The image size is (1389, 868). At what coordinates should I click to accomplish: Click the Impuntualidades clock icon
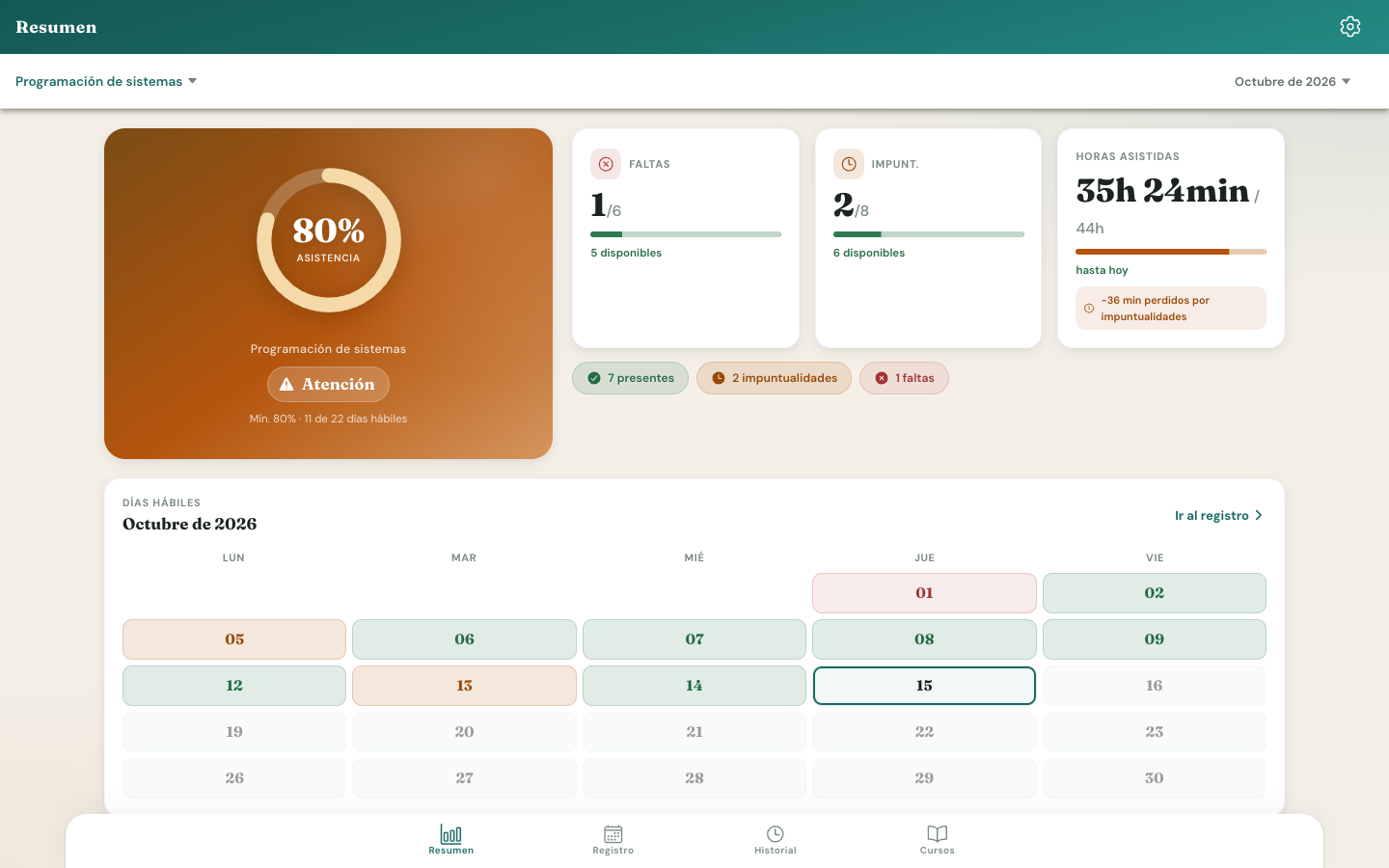(x=849, y=164)
